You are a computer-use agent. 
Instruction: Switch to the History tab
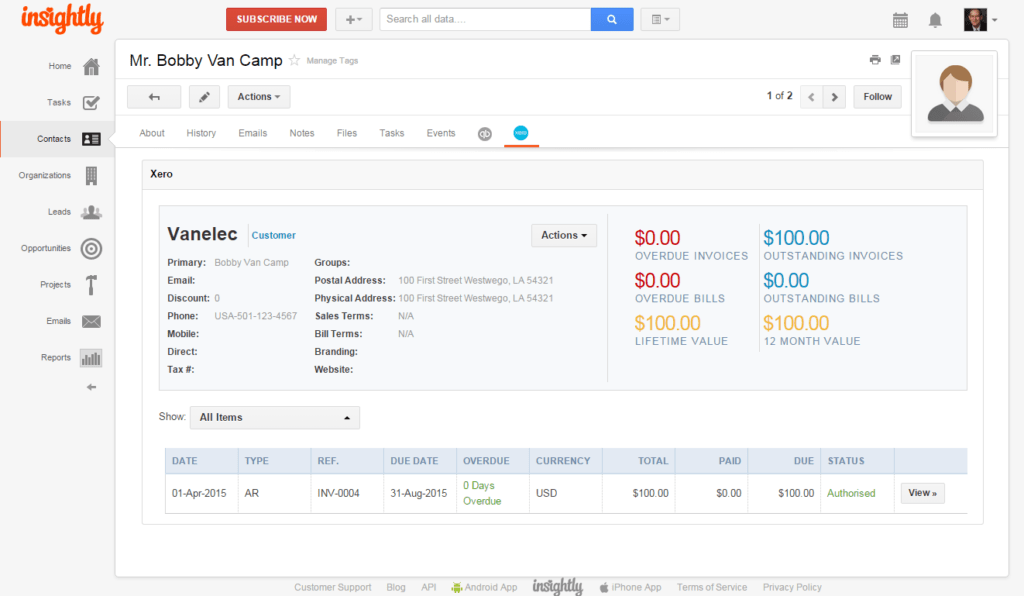[201, 132]
